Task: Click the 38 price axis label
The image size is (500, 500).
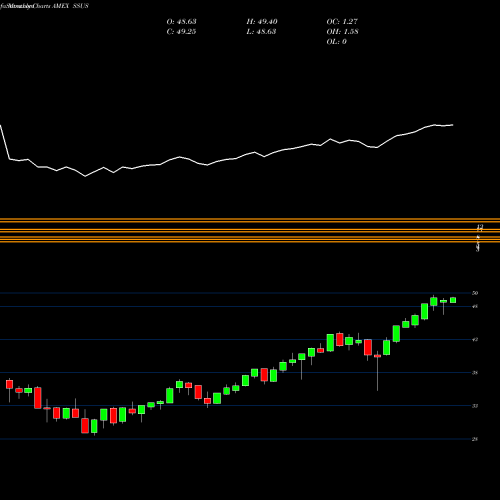Action: coord(475,373)
